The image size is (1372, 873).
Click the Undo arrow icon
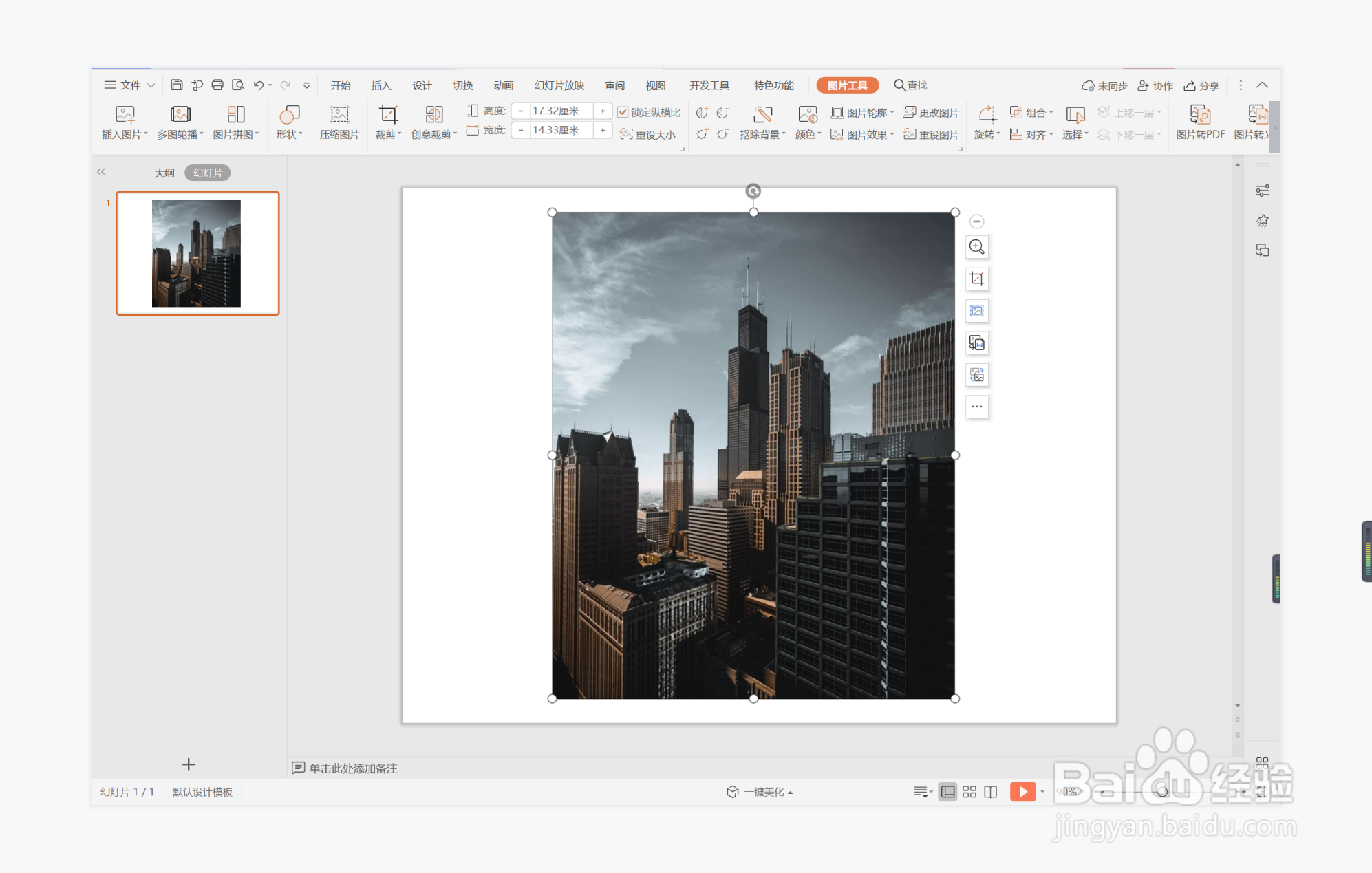click(259, 85)
